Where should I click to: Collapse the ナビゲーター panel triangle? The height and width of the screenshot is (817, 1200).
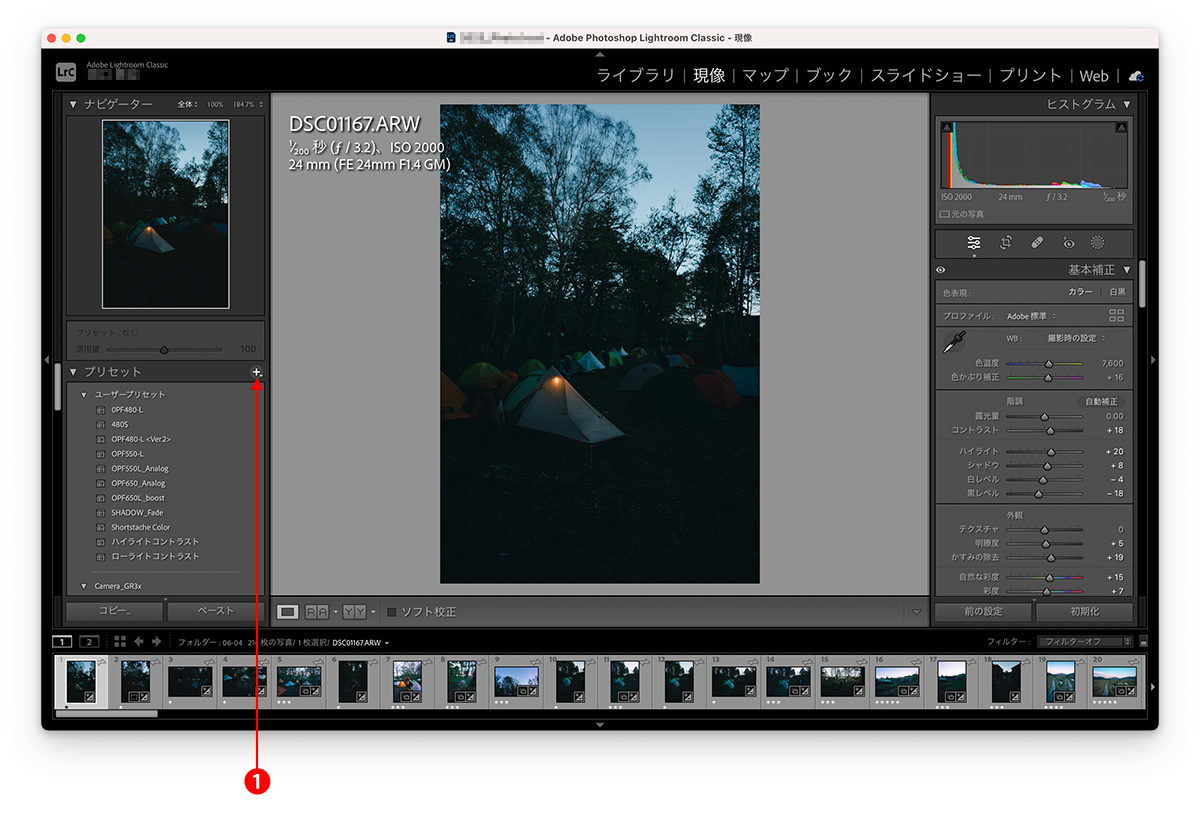point(73,104)
